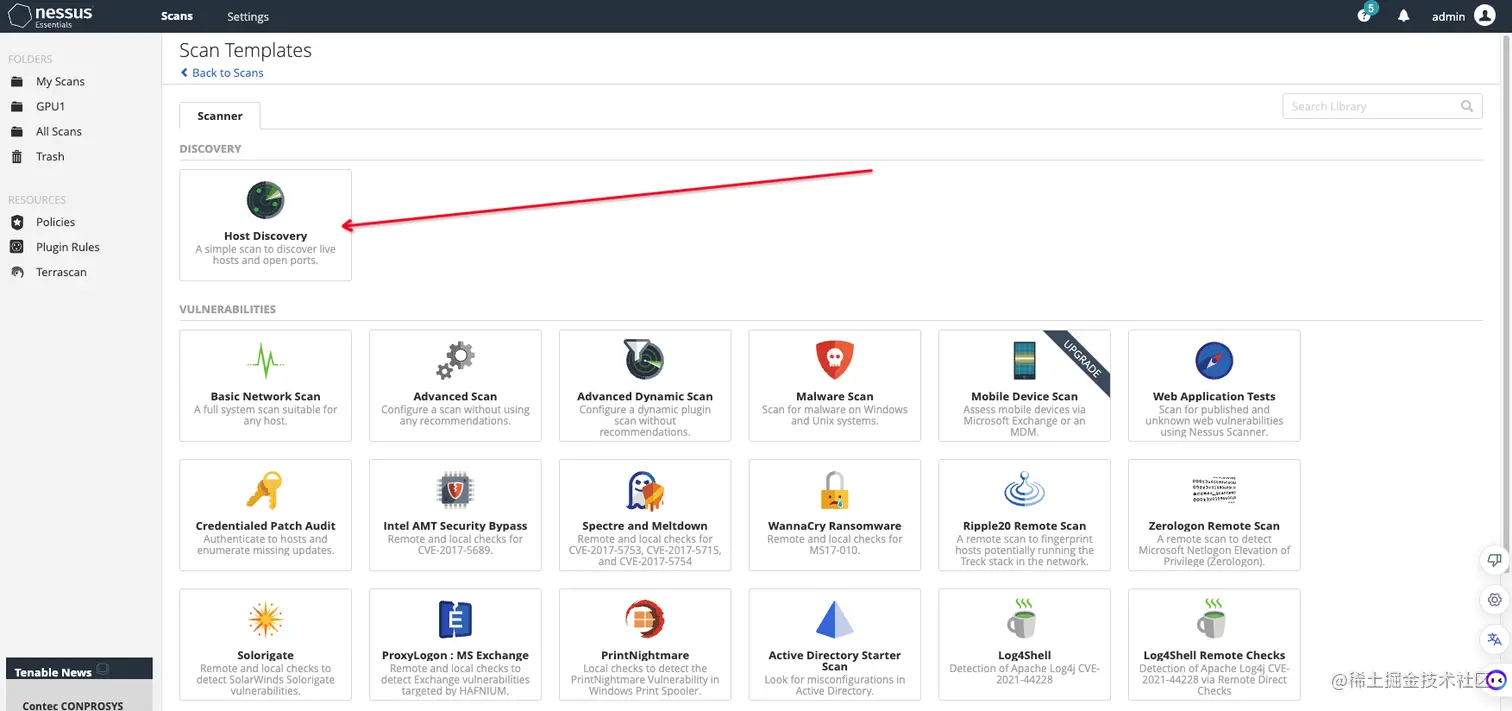Choose the Basic Network Scan title
This screenshot has width=1512, height=711.
266,397
